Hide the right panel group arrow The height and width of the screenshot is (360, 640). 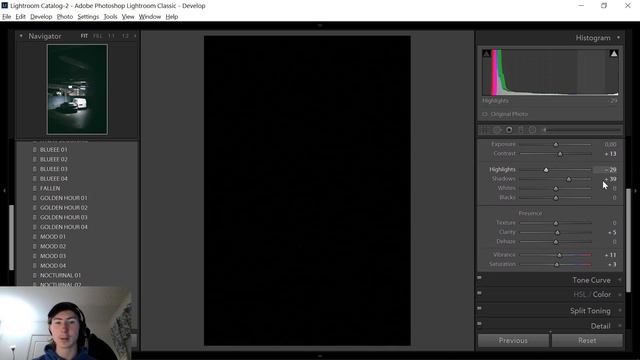click(636, 190)
